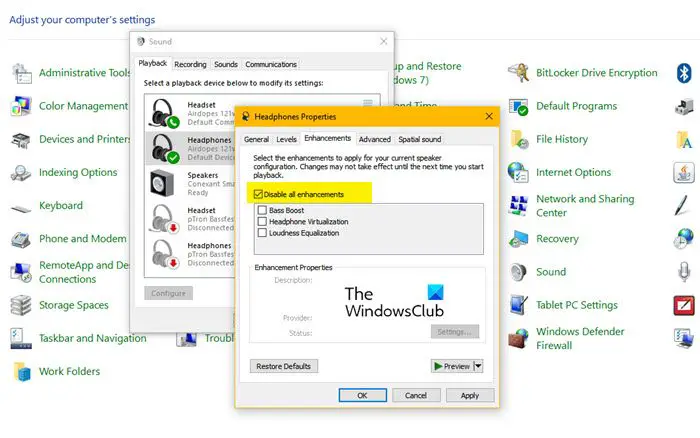Close the Headphones Properties dialog
Screen dimensions: 700x438
click(x=489, y=117)
